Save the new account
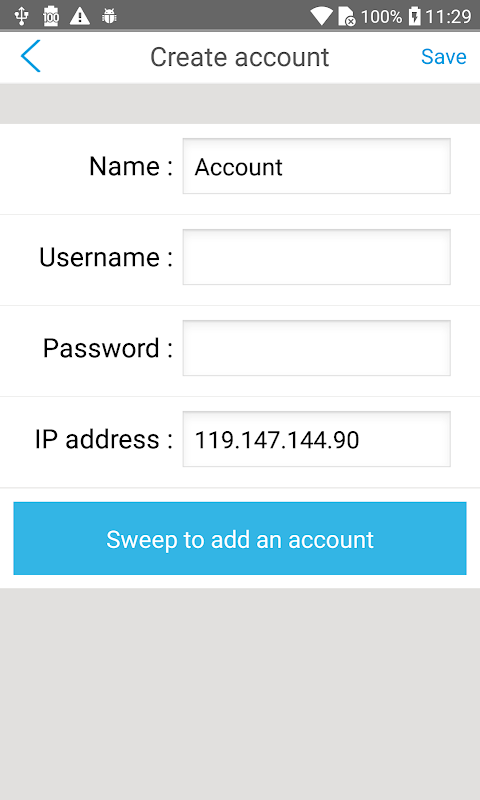The height and width of the screenshot is (800, 480). coord(443,57)
